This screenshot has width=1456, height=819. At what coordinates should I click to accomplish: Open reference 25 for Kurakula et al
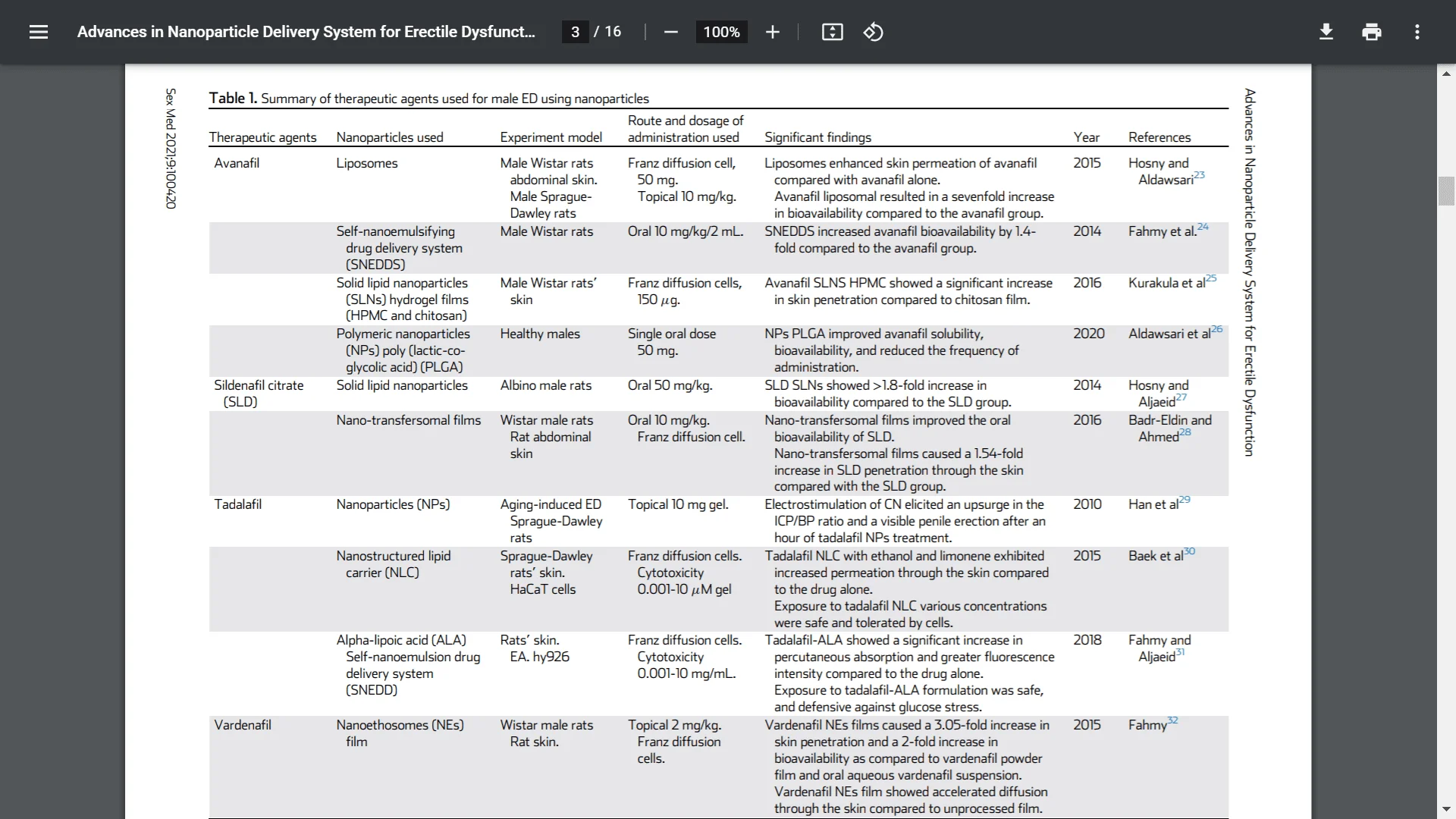pos(1211,278)
